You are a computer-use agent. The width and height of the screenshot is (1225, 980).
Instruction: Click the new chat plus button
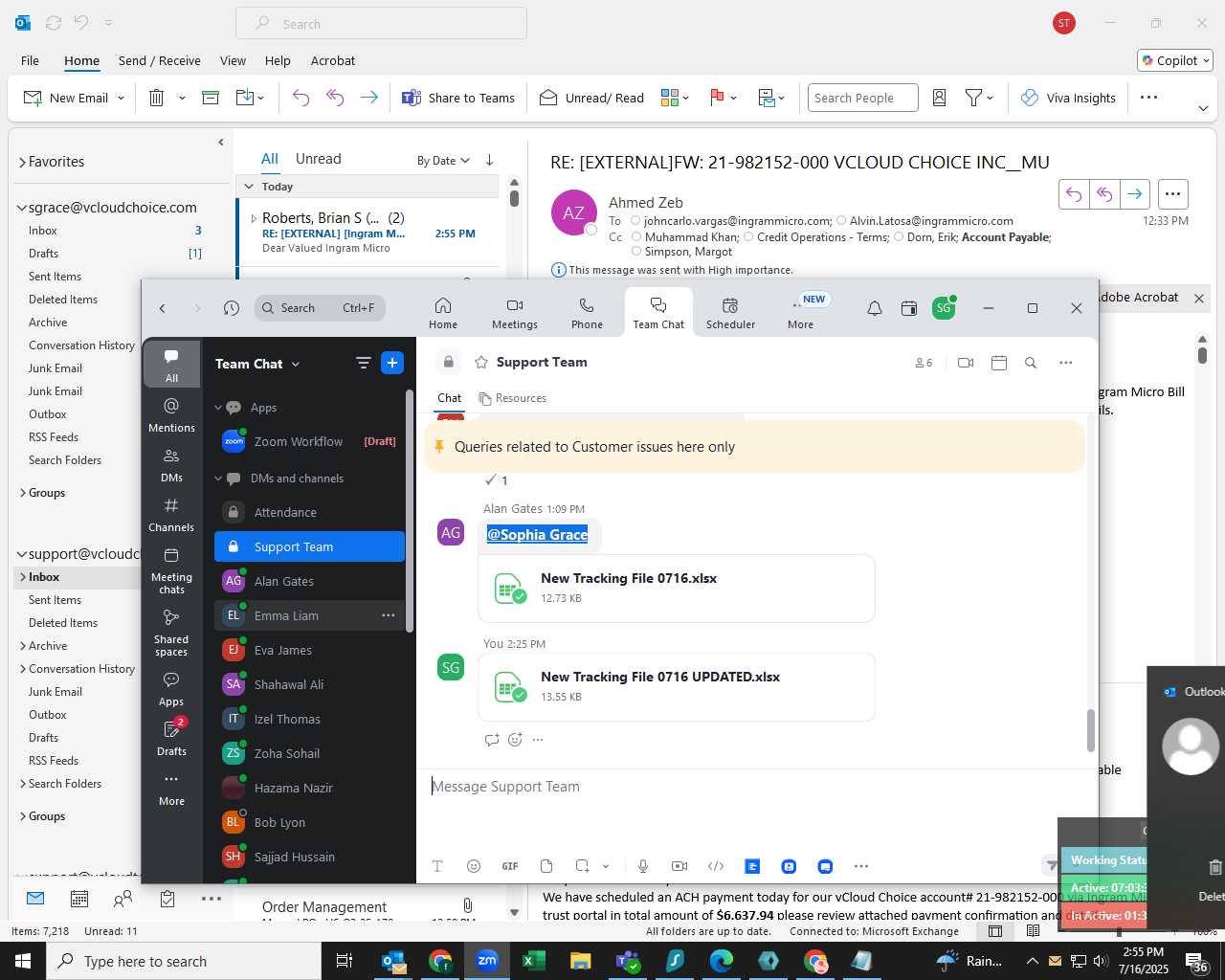coord(392,363)
